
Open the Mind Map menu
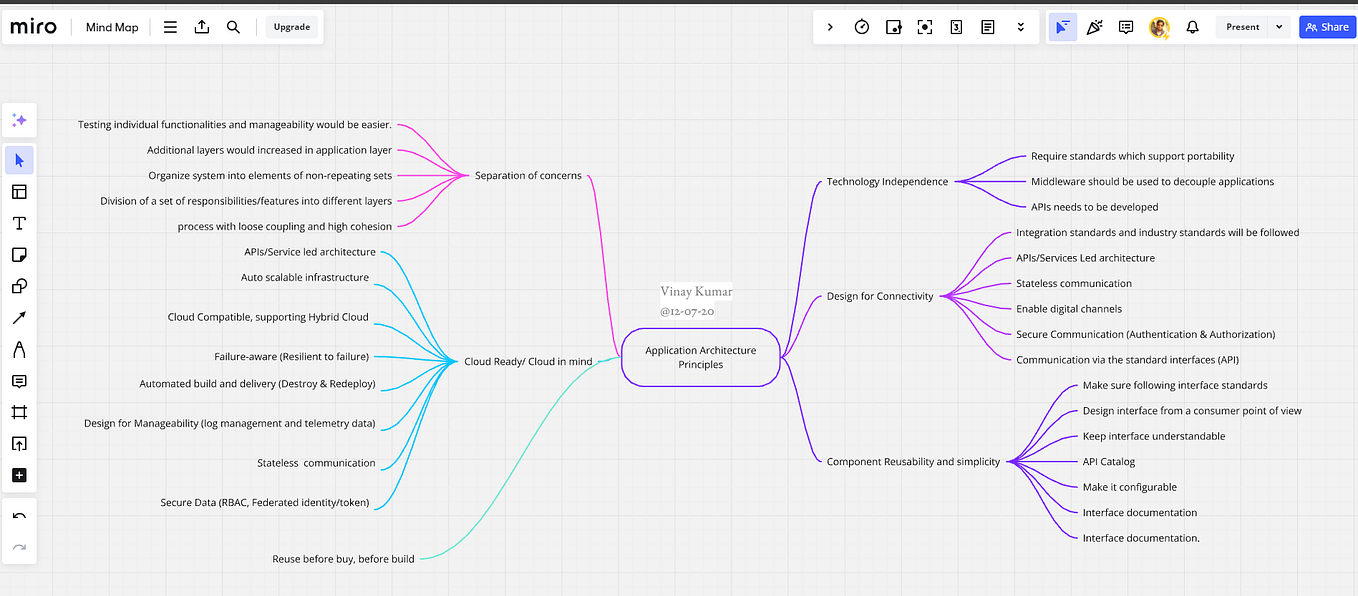(x=111, y=27)
